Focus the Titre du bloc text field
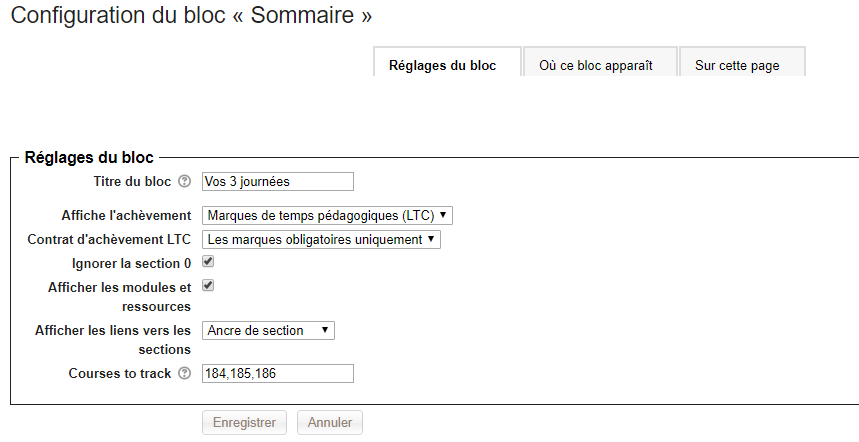The image size is (859, 442). pos(278,182)
